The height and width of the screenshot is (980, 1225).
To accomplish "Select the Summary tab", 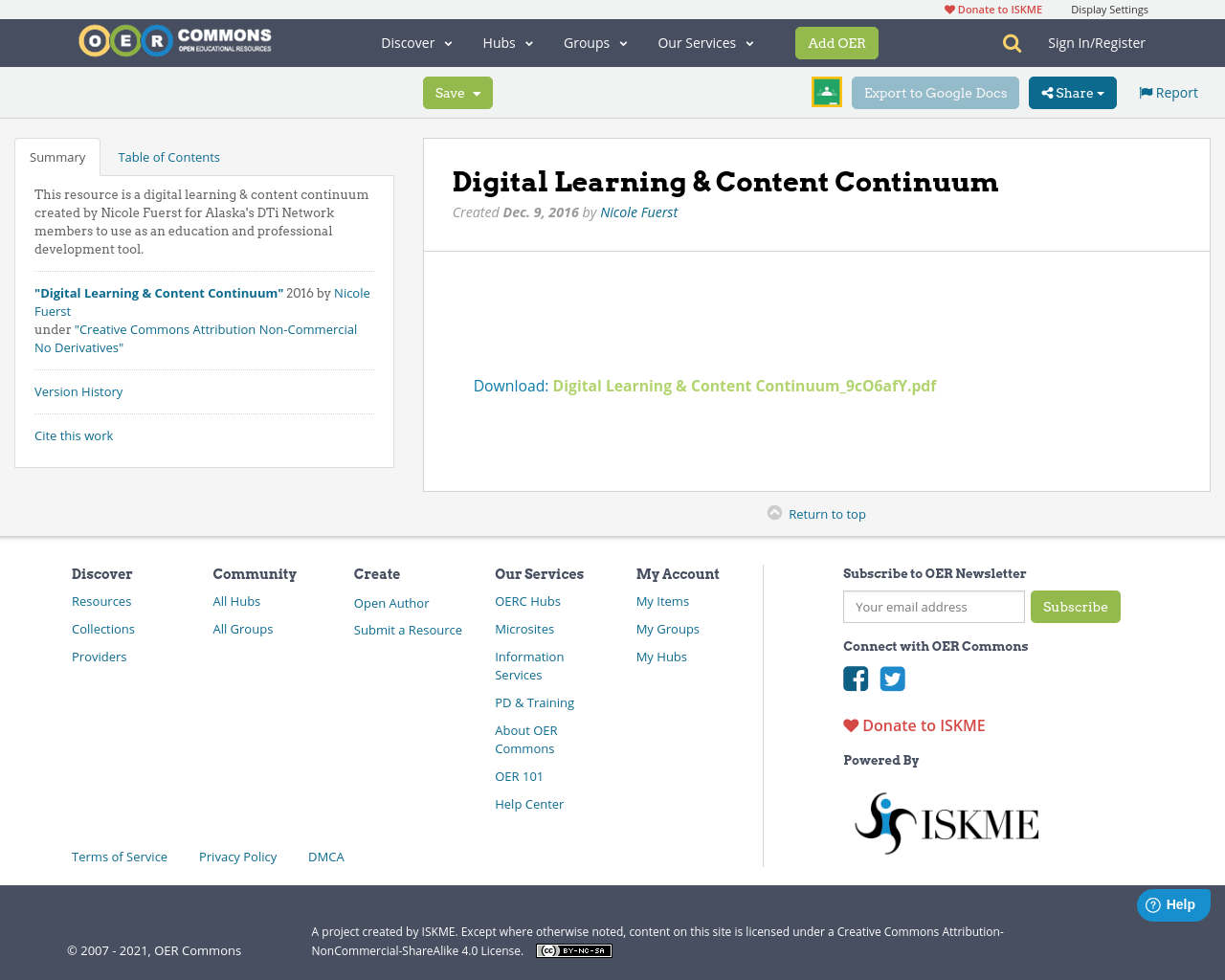I will [57, 156].
